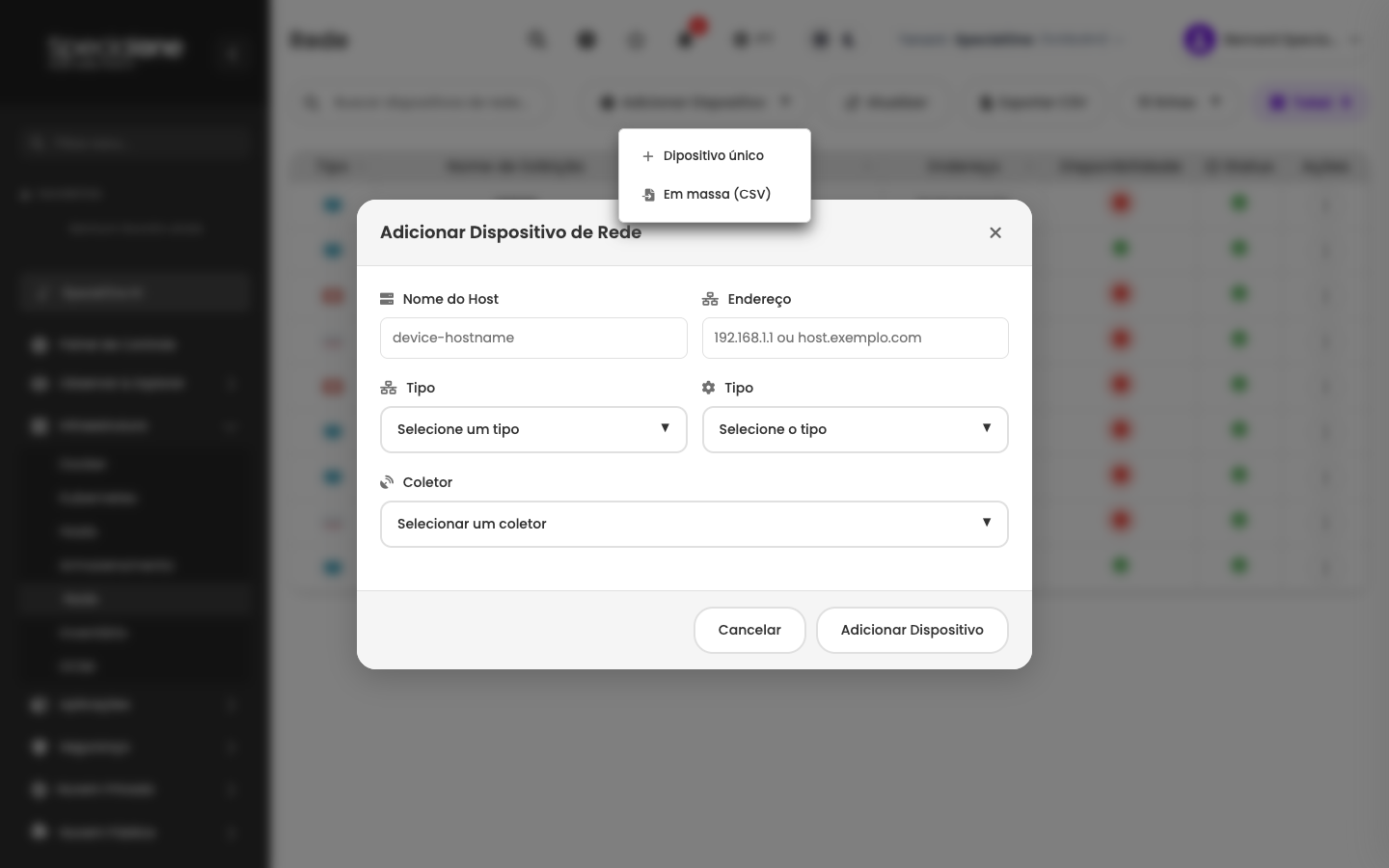Select the Dipositivo único menu entry
The height and width of the screenshot is (868, 1389).
pyautogui.click(x=715, y=155)
